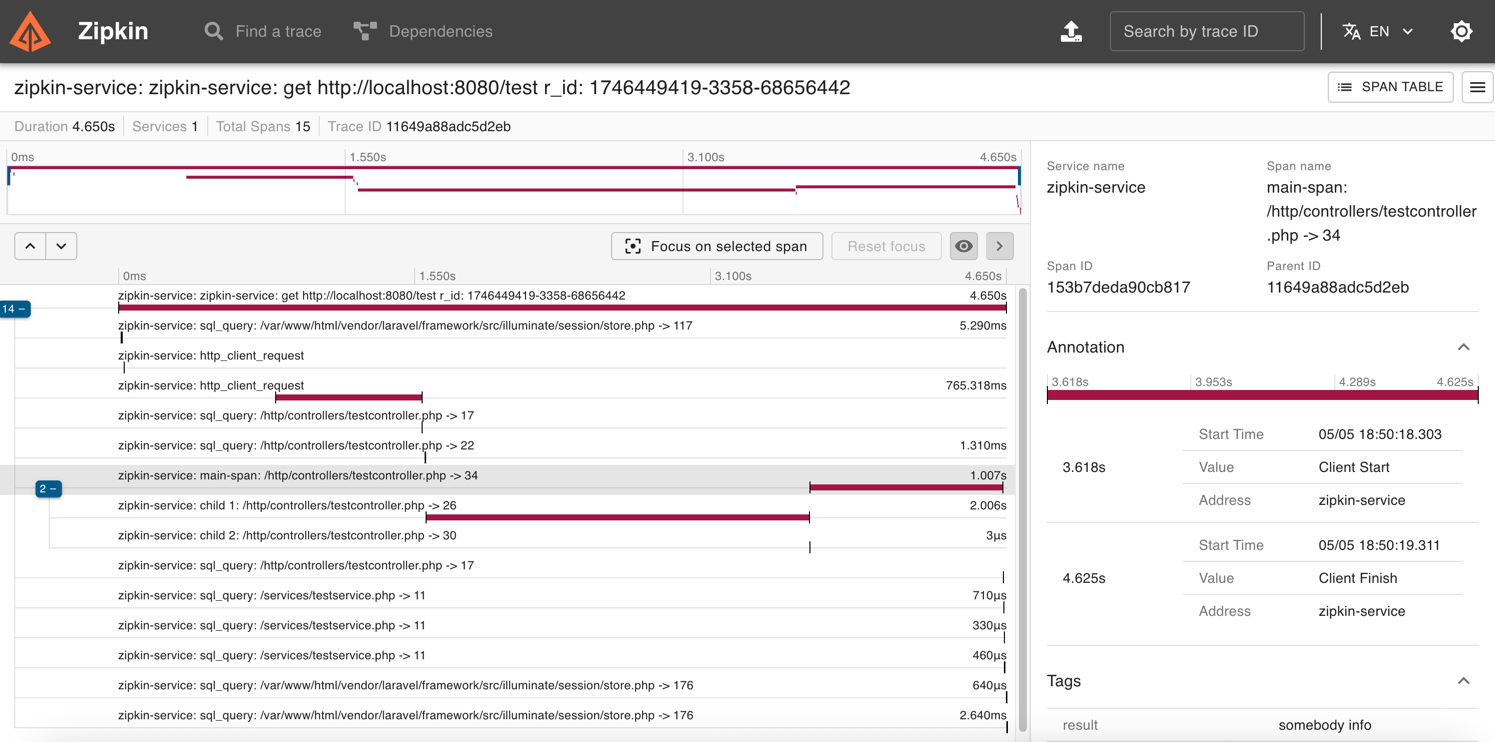Open the settings gear icon
Image resolution: width=1495 pixels, height=742 pixels.
click(1461, 32)
